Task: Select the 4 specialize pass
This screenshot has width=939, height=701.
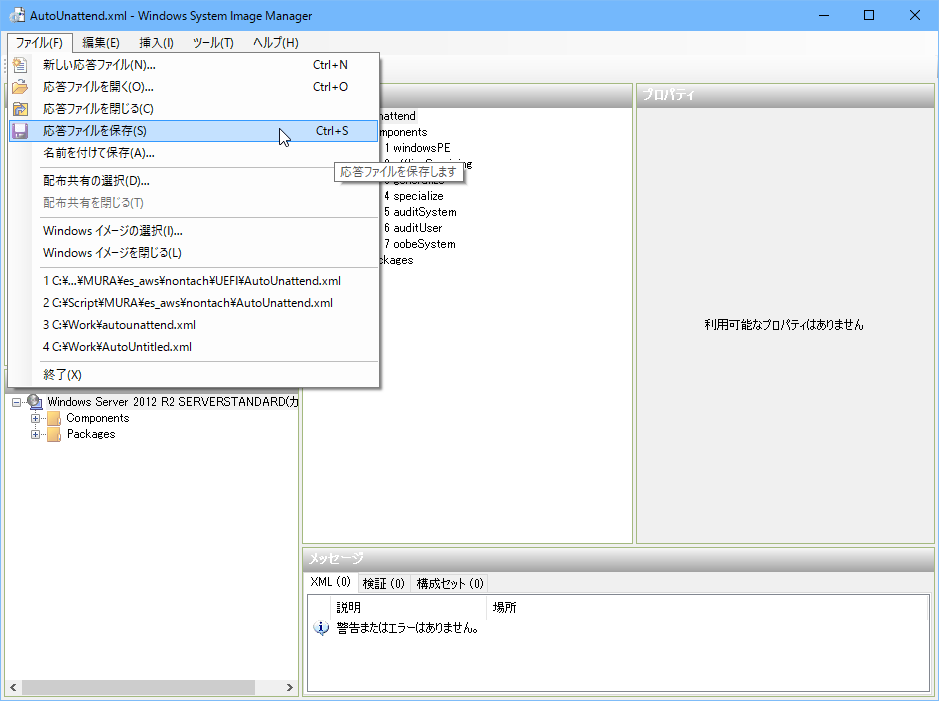Action: point(414,196)
